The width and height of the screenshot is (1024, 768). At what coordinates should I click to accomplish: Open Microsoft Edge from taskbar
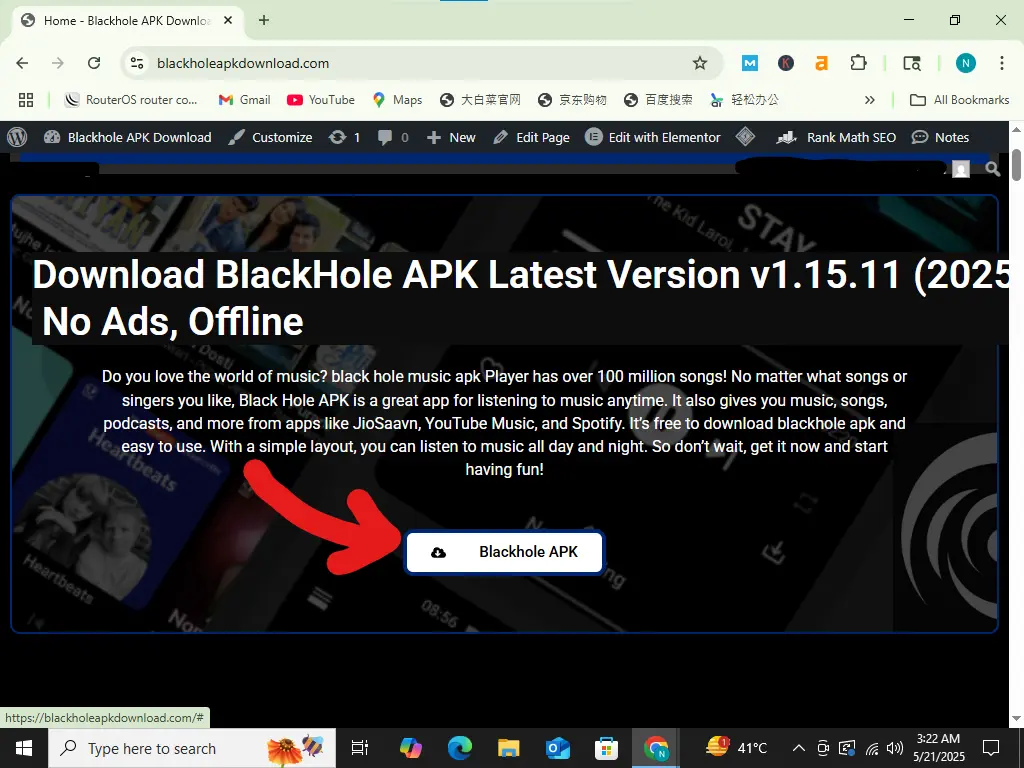coord(460,748)
